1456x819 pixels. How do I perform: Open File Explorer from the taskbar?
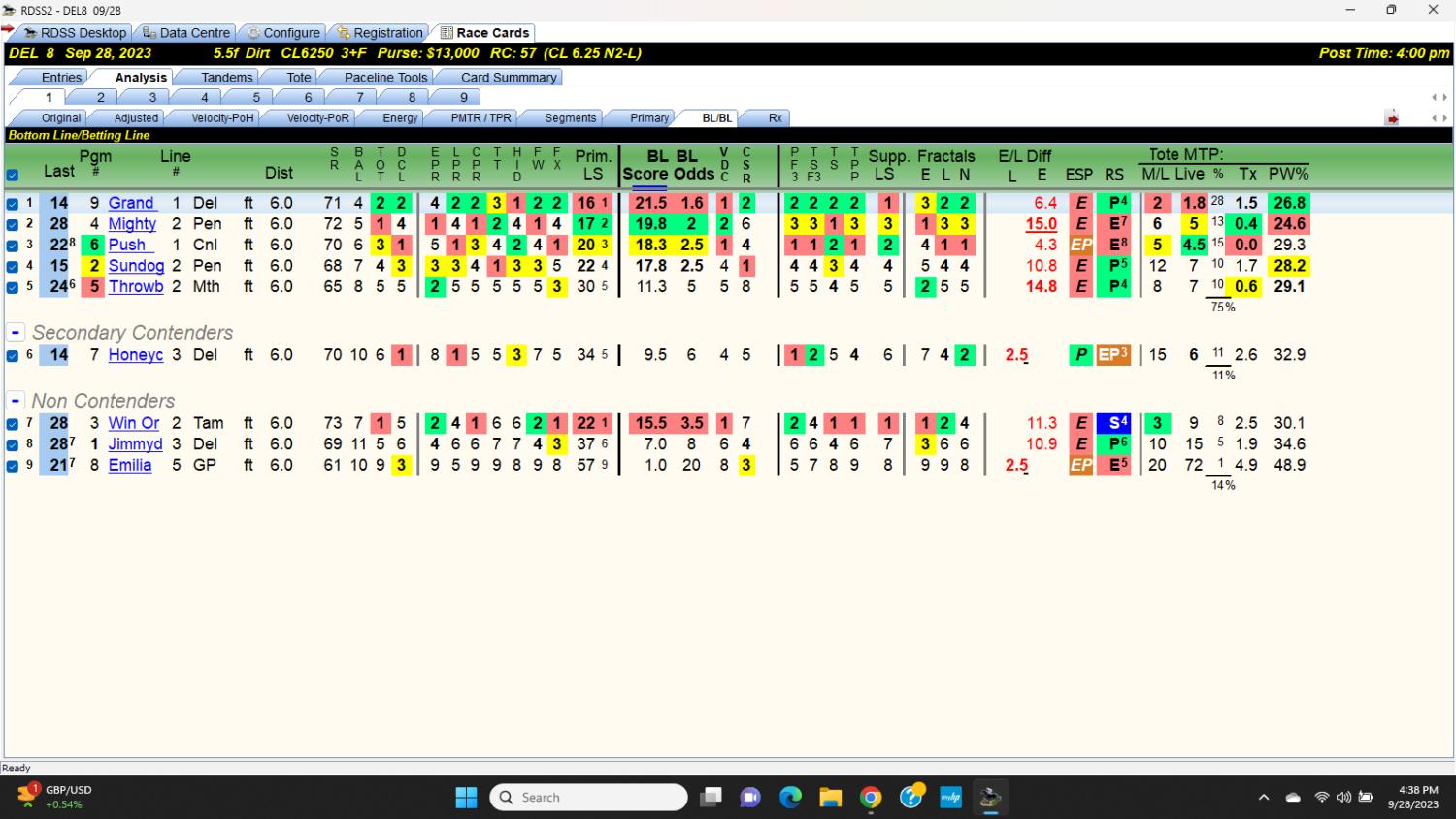click(x=830, y=798)
